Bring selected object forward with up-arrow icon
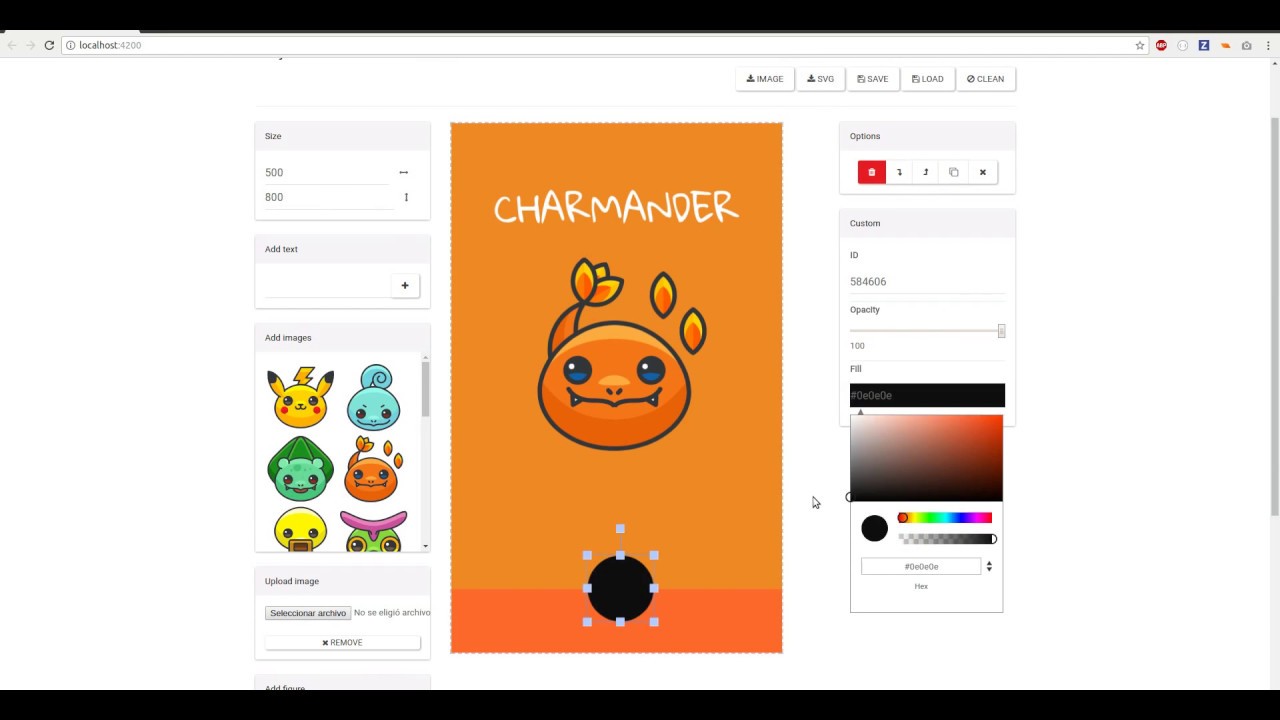This screenshot has height=720, width=1280. click(926, 172)
